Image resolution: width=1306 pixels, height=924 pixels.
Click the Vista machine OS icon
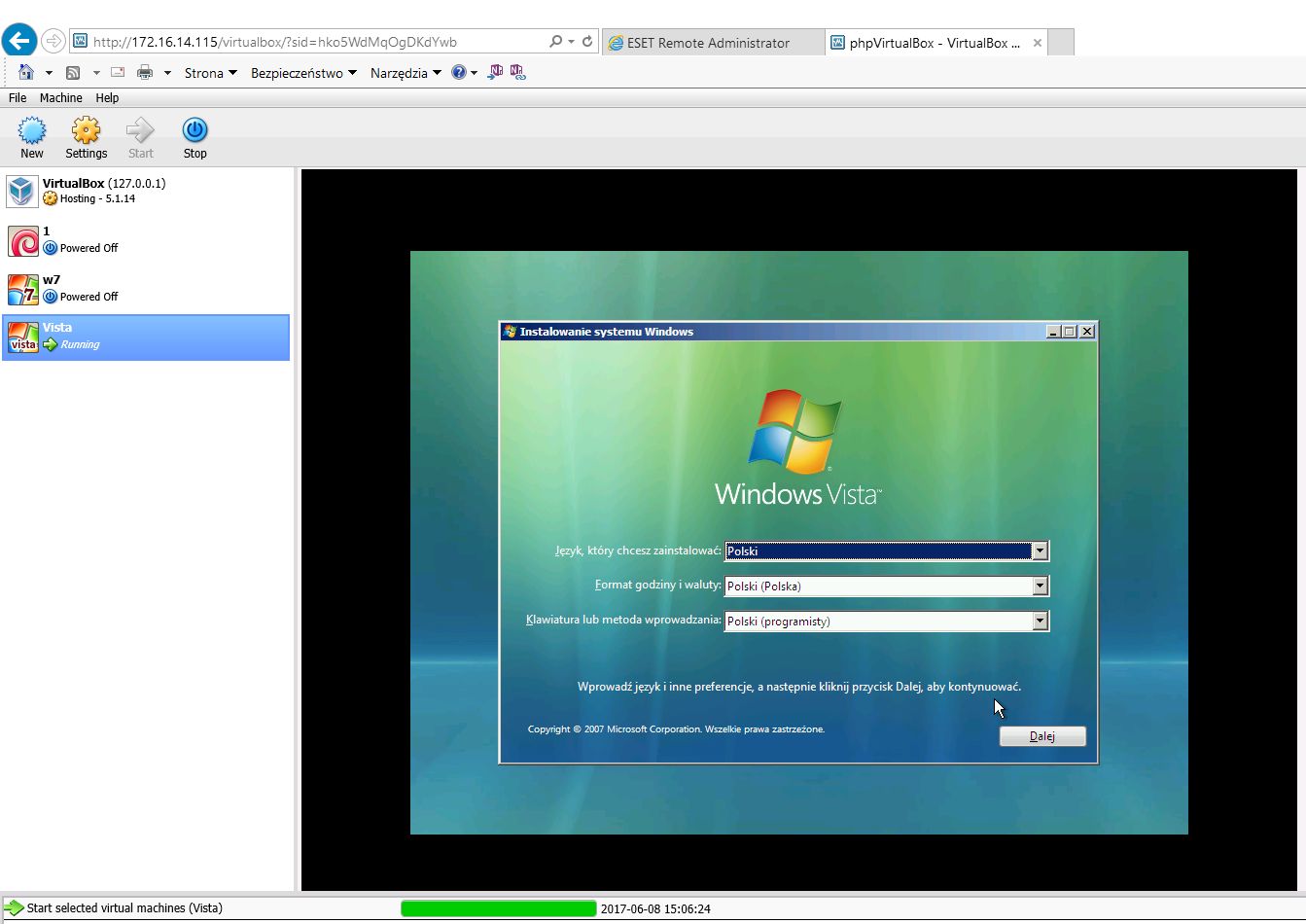click(23, 337)
